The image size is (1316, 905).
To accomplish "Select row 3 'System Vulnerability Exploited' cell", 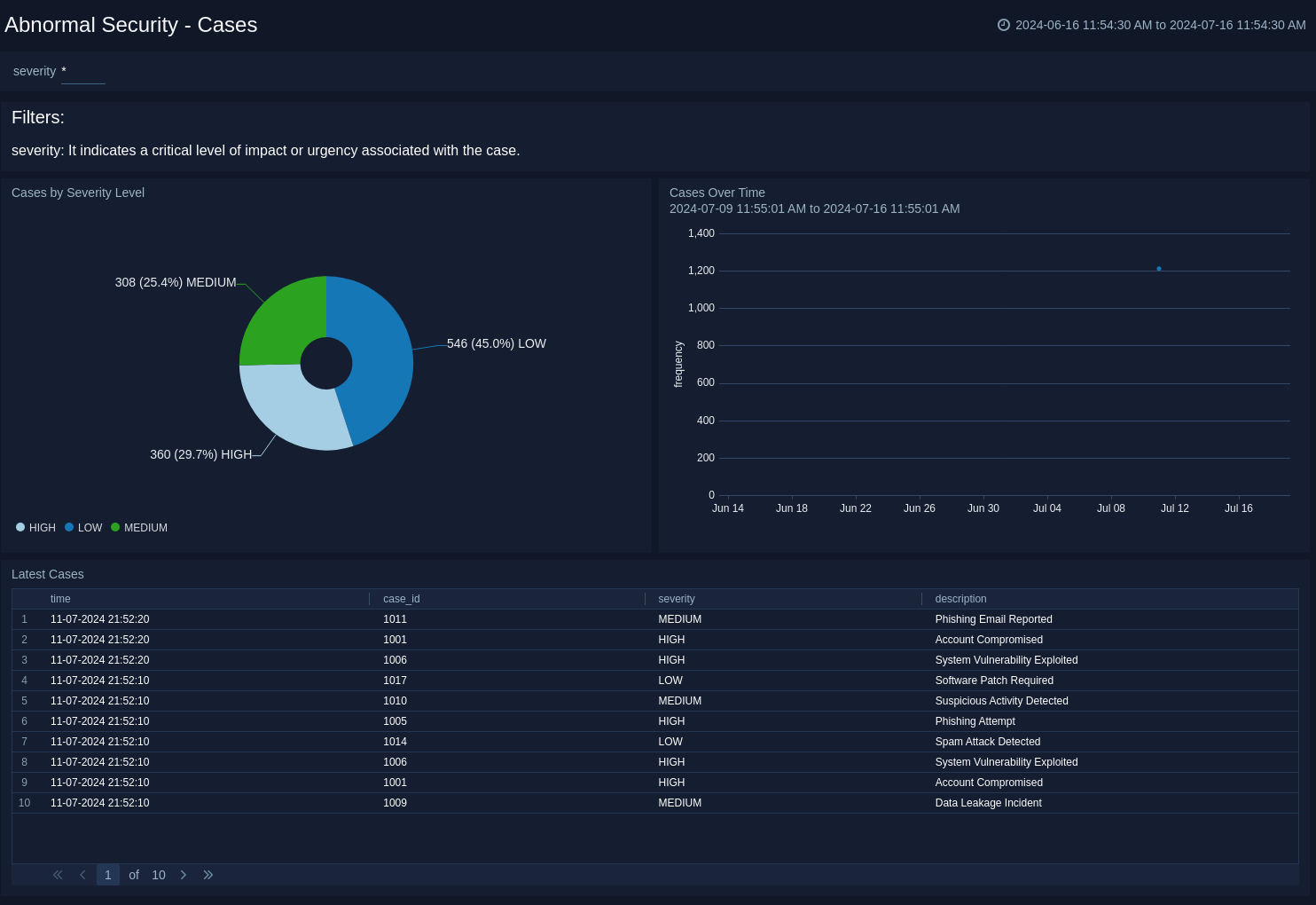I will tap(1007, 660).
